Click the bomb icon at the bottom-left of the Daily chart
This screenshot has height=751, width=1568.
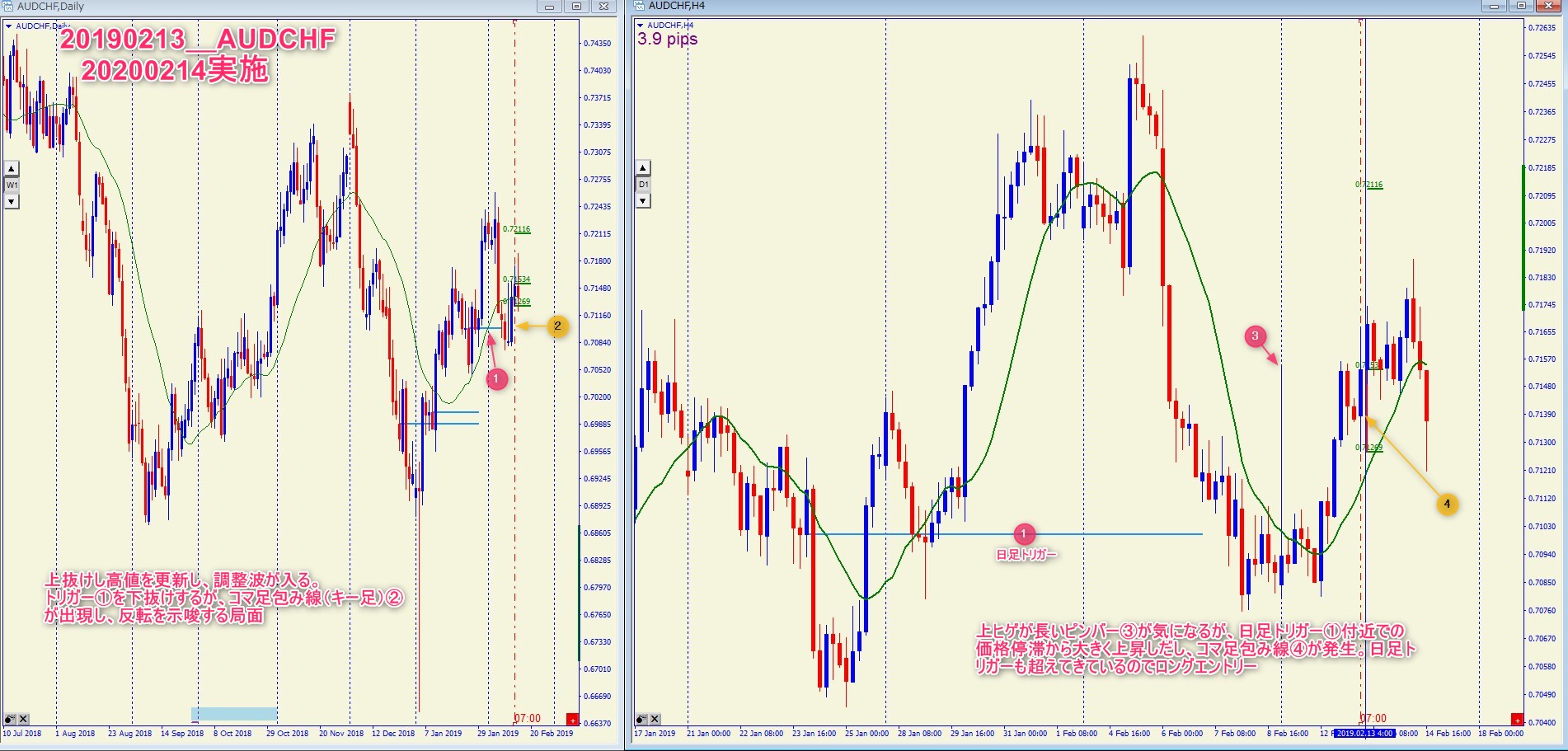[9, 719]
